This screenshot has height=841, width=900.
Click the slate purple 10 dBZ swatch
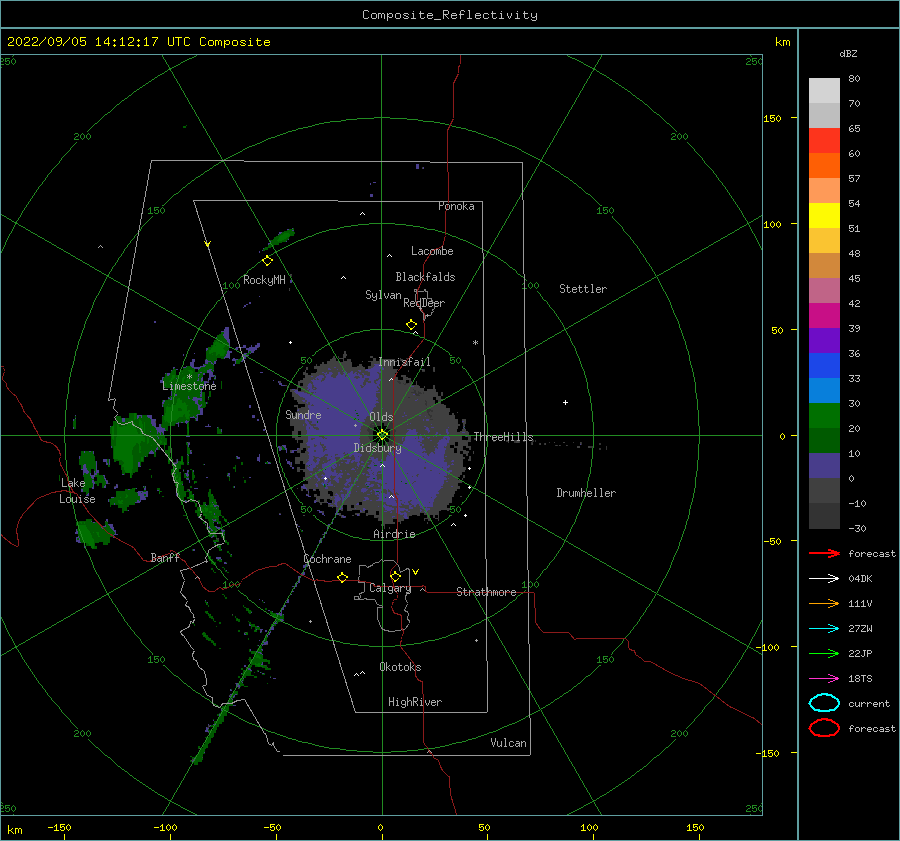click(x=824, y=465)
